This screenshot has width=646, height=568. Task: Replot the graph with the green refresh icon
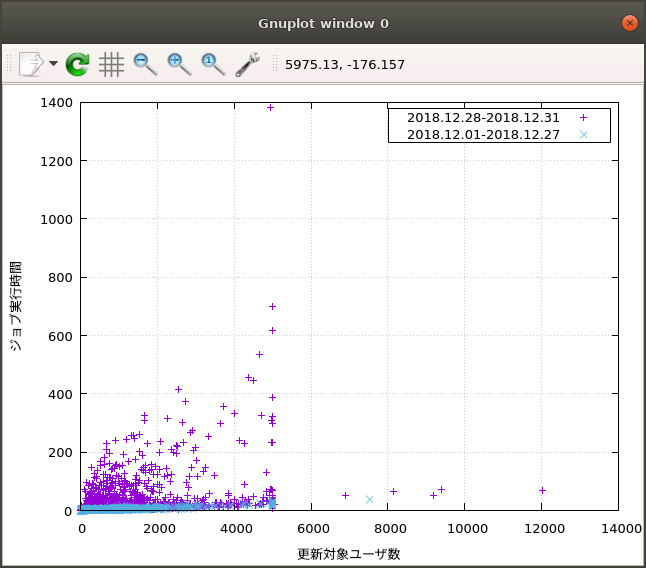pos(78,65)
